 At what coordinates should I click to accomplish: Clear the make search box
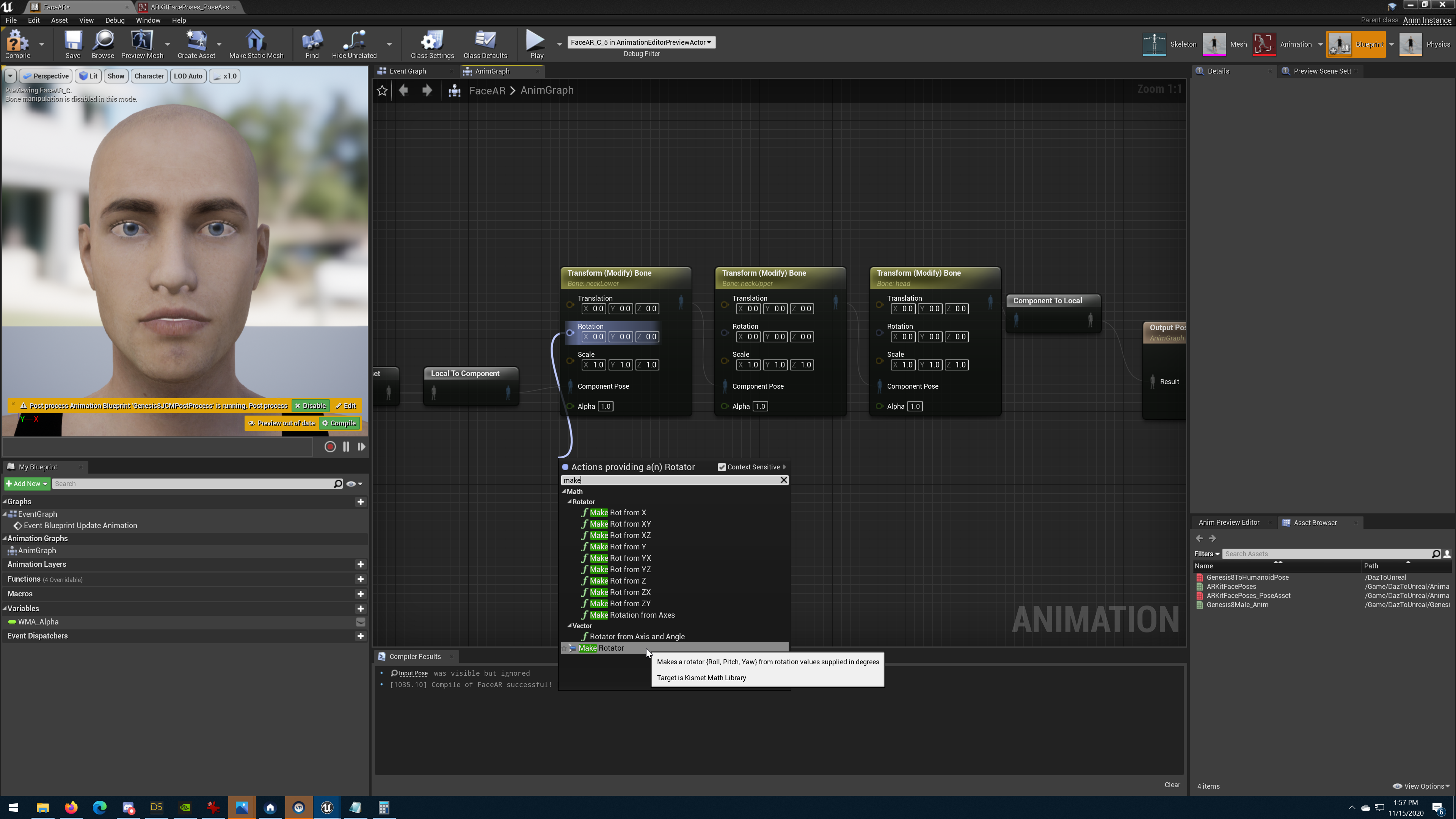click(x=783, y=480)
